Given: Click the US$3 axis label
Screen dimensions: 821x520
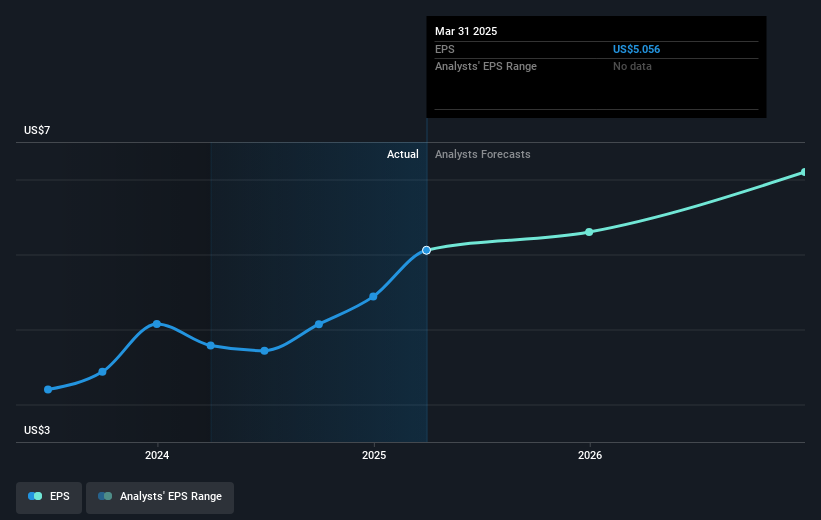Looking at the screenshot, I should 37,430.
